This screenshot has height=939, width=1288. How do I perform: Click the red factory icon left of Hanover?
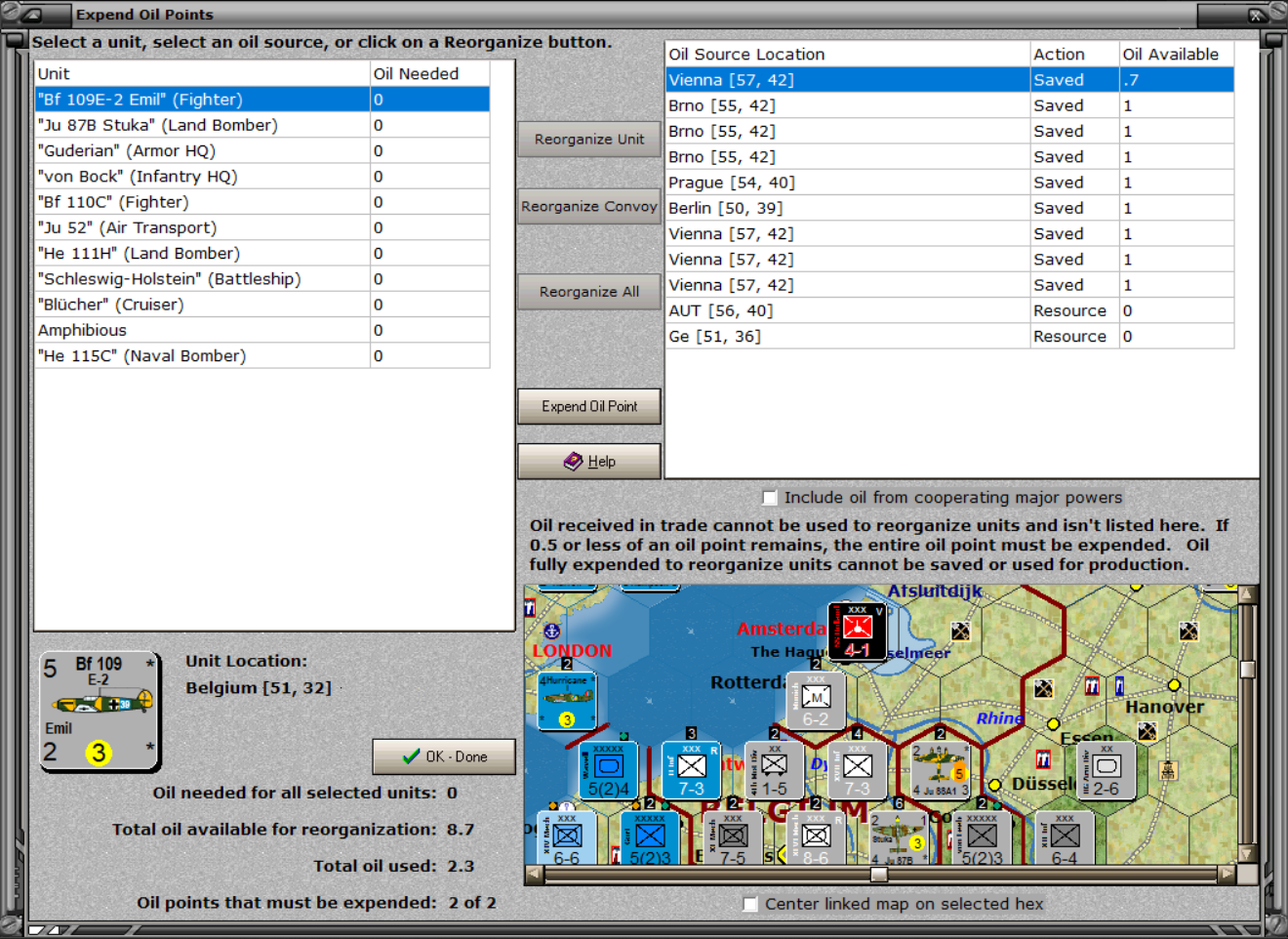click(1092, 687)
